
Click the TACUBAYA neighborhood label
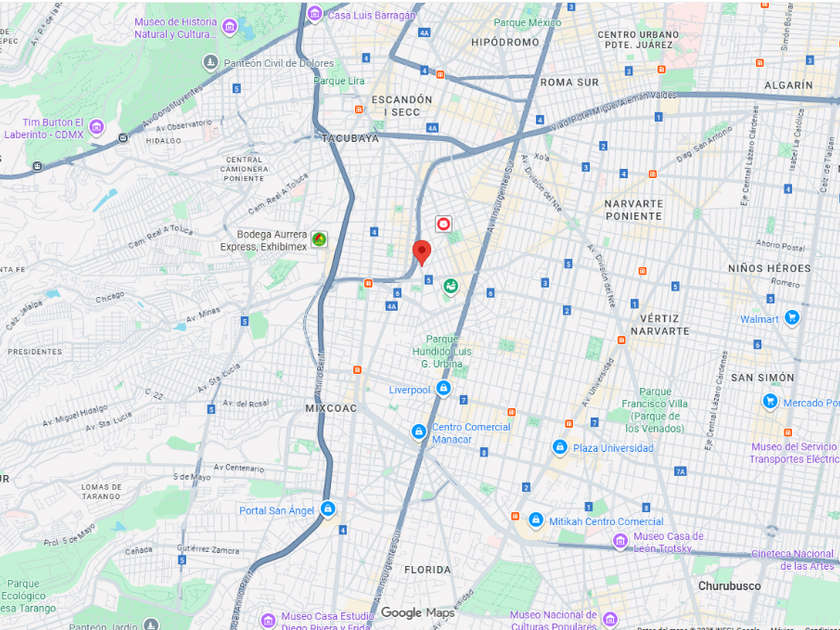pyautogui.click(x=350, y=138)
